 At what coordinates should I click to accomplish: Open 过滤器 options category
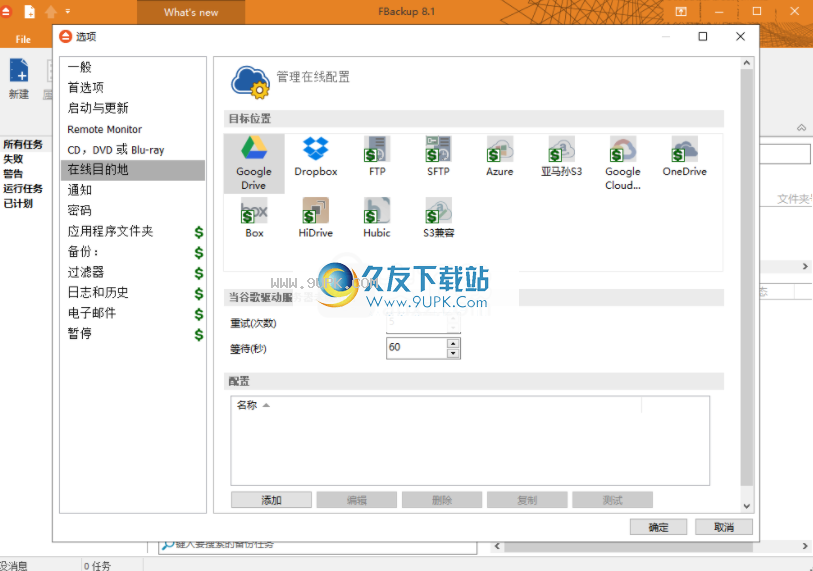(133, 272)
